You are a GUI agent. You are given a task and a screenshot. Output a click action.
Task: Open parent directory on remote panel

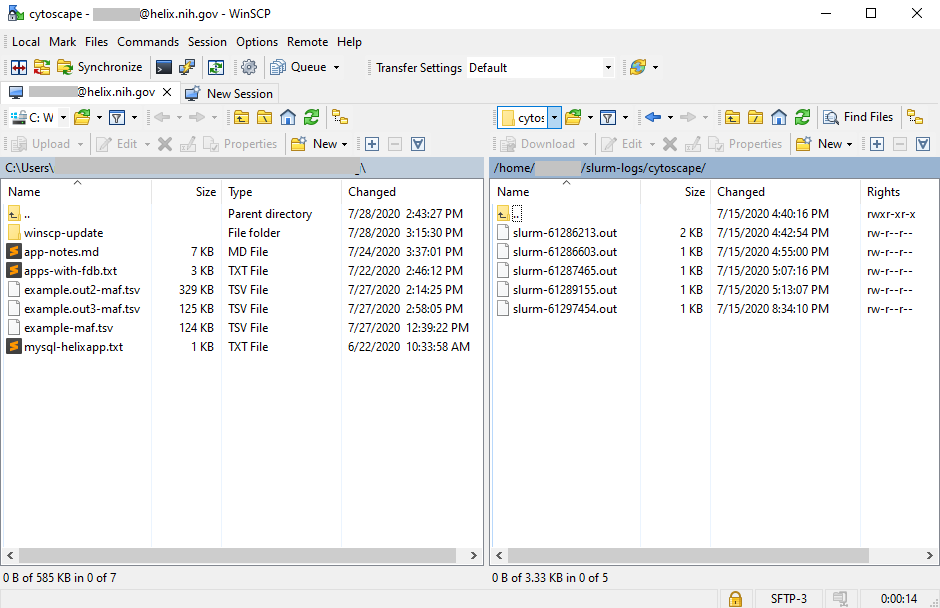732,117
